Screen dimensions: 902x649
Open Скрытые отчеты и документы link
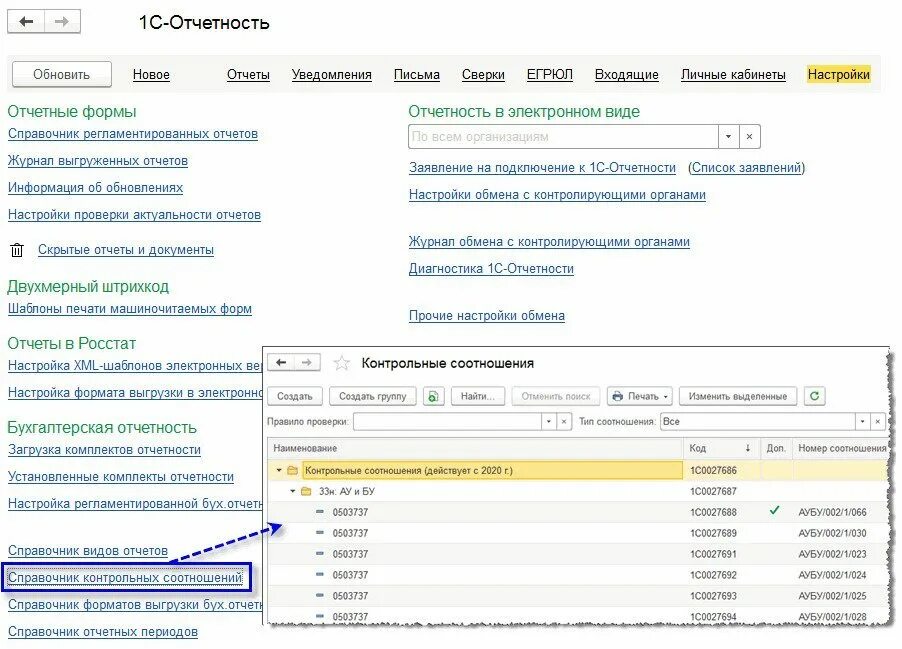coord(126,250)
